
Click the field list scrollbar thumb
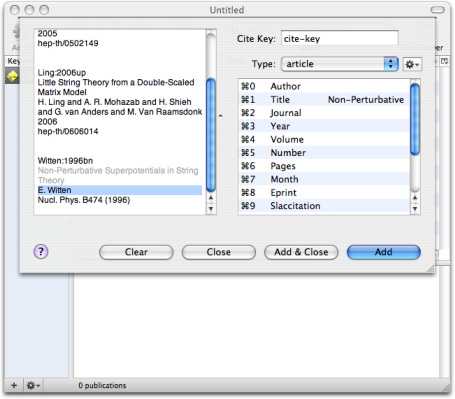pyautogui.click(x=415, y=119)
